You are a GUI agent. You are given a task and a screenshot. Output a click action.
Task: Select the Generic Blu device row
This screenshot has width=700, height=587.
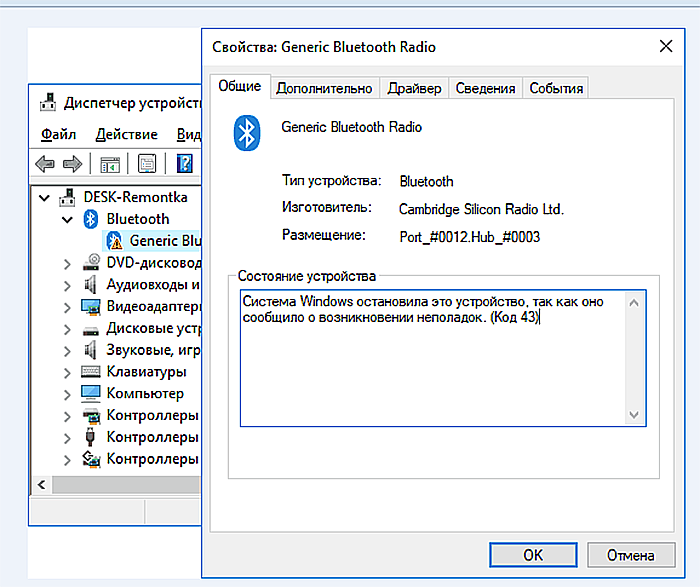click(x=154, y=241)
